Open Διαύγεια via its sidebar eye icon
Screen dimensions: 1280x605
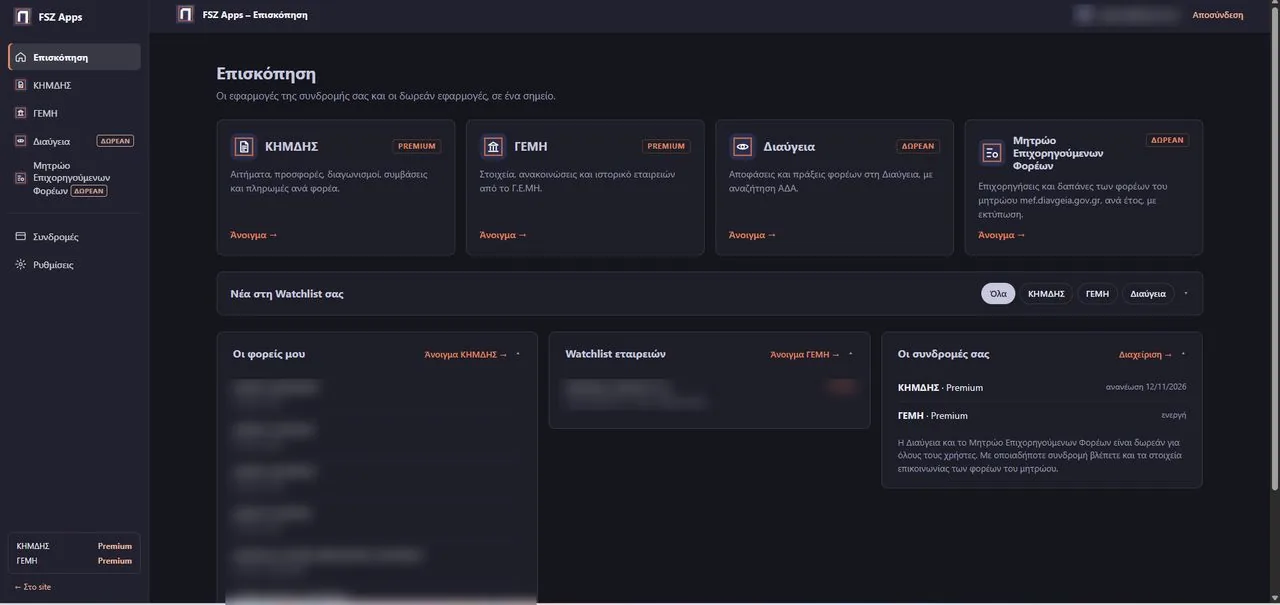21,141
